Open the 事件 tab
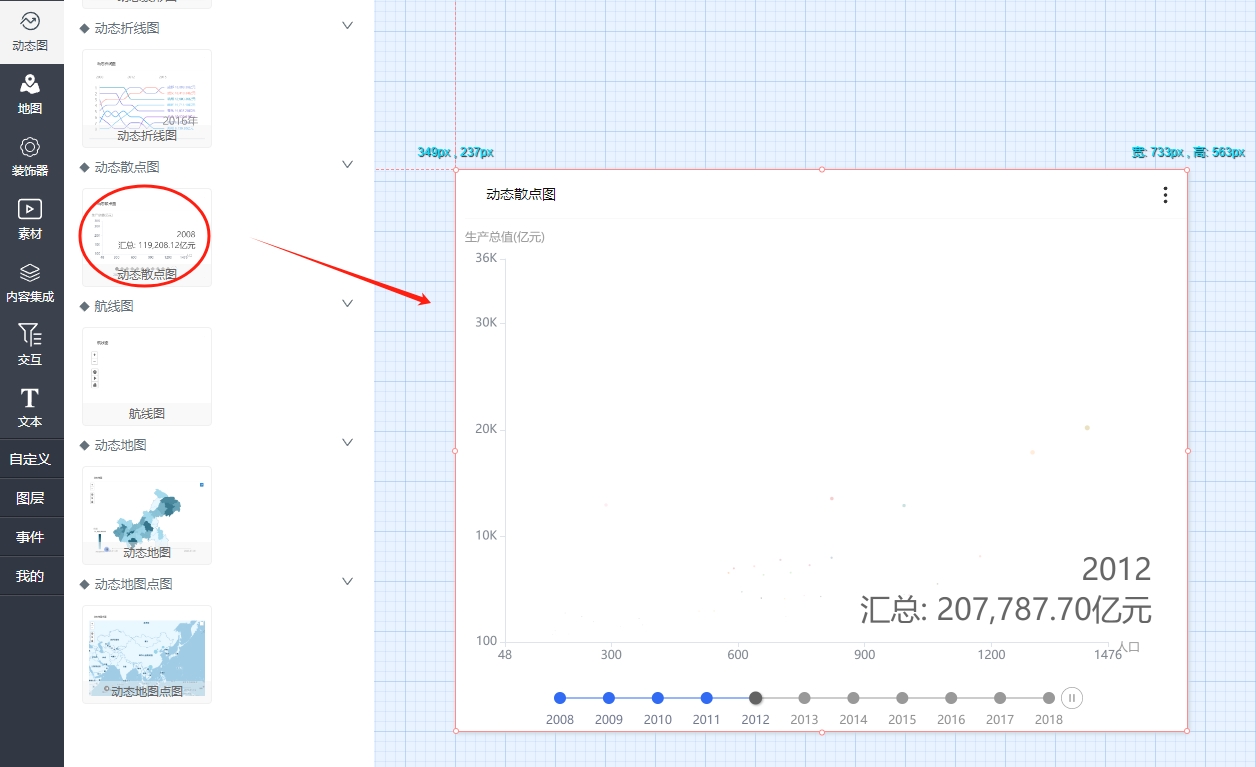Screen dimensions: 1256x767 tap(30, 537)
